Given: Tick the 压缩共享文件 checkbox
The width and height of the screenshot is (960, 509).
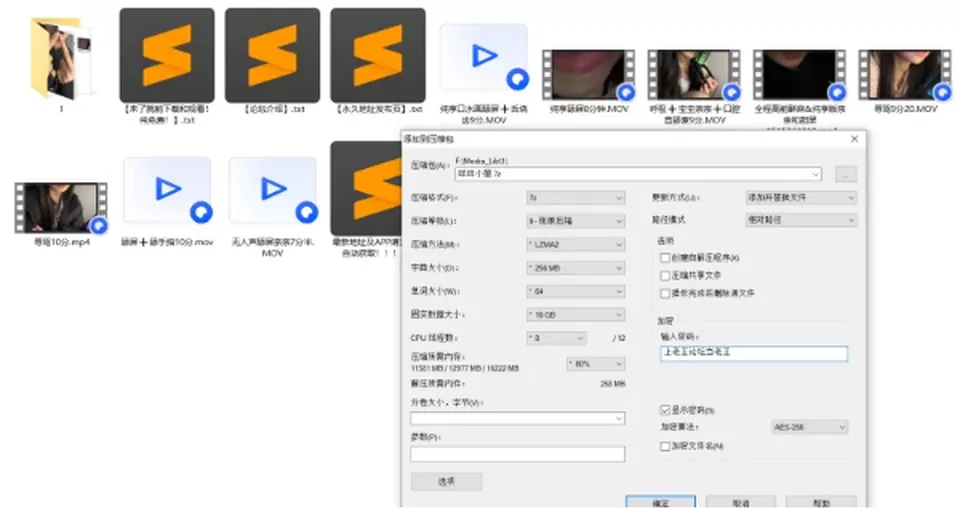Looking at the screenshot, I should 665,276.
